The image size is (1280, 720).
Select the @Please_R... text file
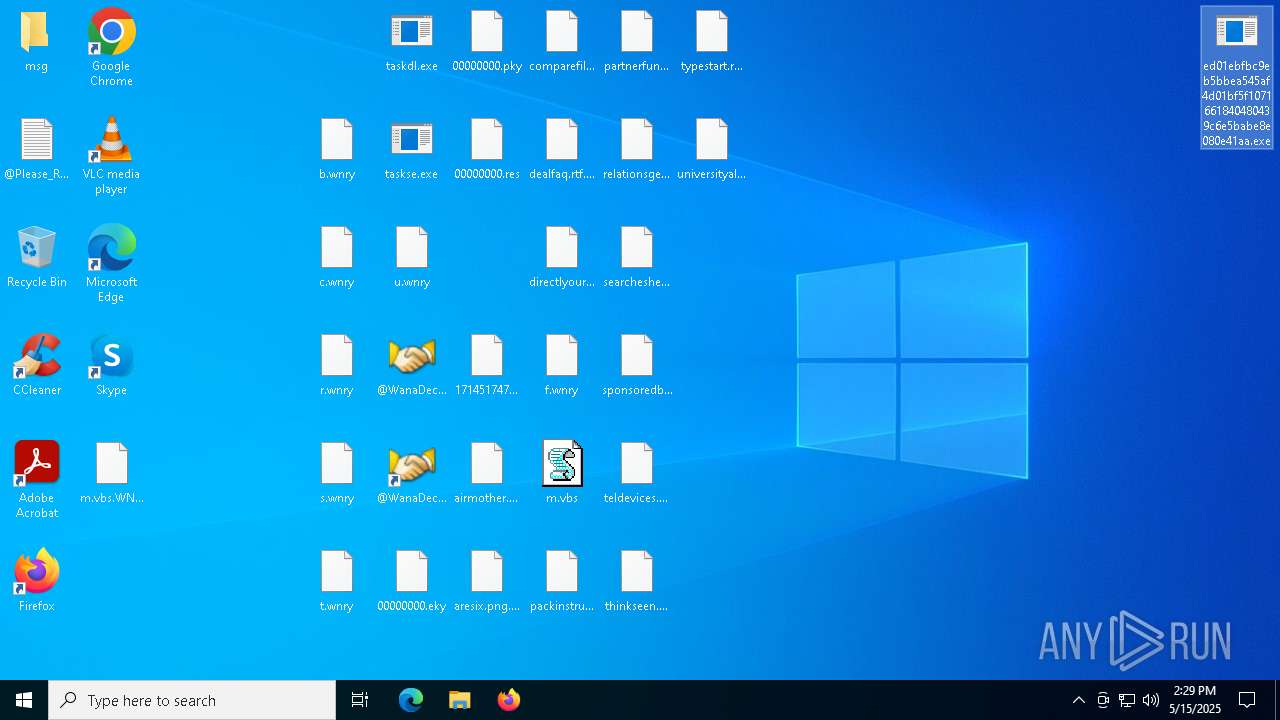[x=36, y=150]
